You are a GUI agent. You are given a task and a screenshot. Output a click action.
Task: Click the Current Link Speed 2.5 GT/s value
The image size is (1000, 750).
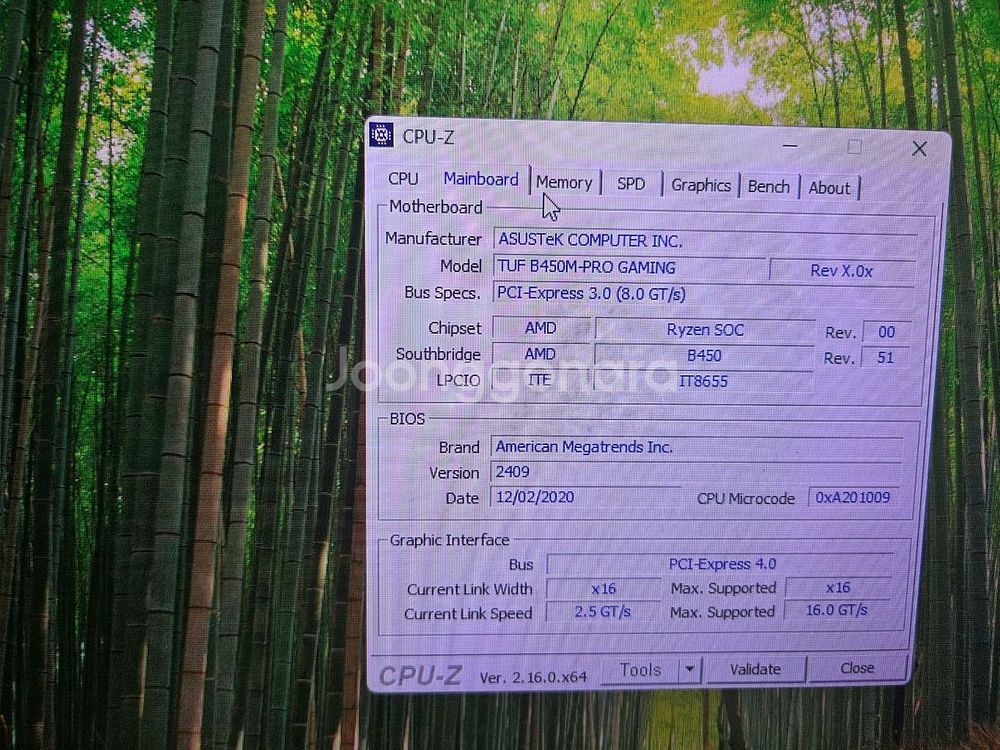coord(603,612)
